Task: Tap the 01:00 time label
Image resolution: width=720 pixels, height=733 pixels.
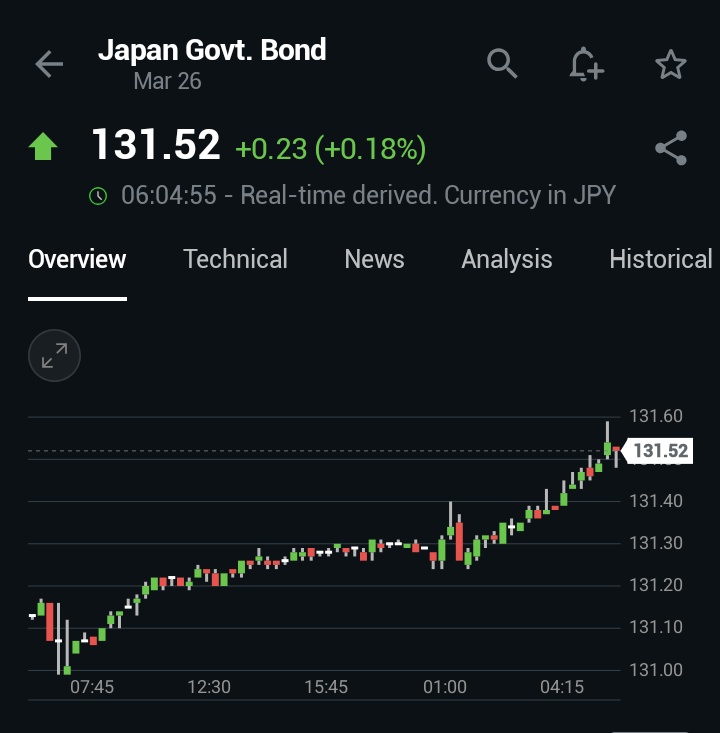Action: pos(445,687)
